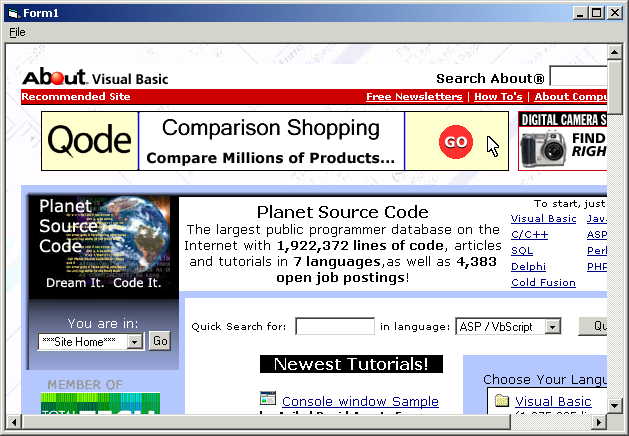Click the Recommended Site label
The height and width of the screenshot is (436, 629).
pyautogui.click(x=76, y=97)
